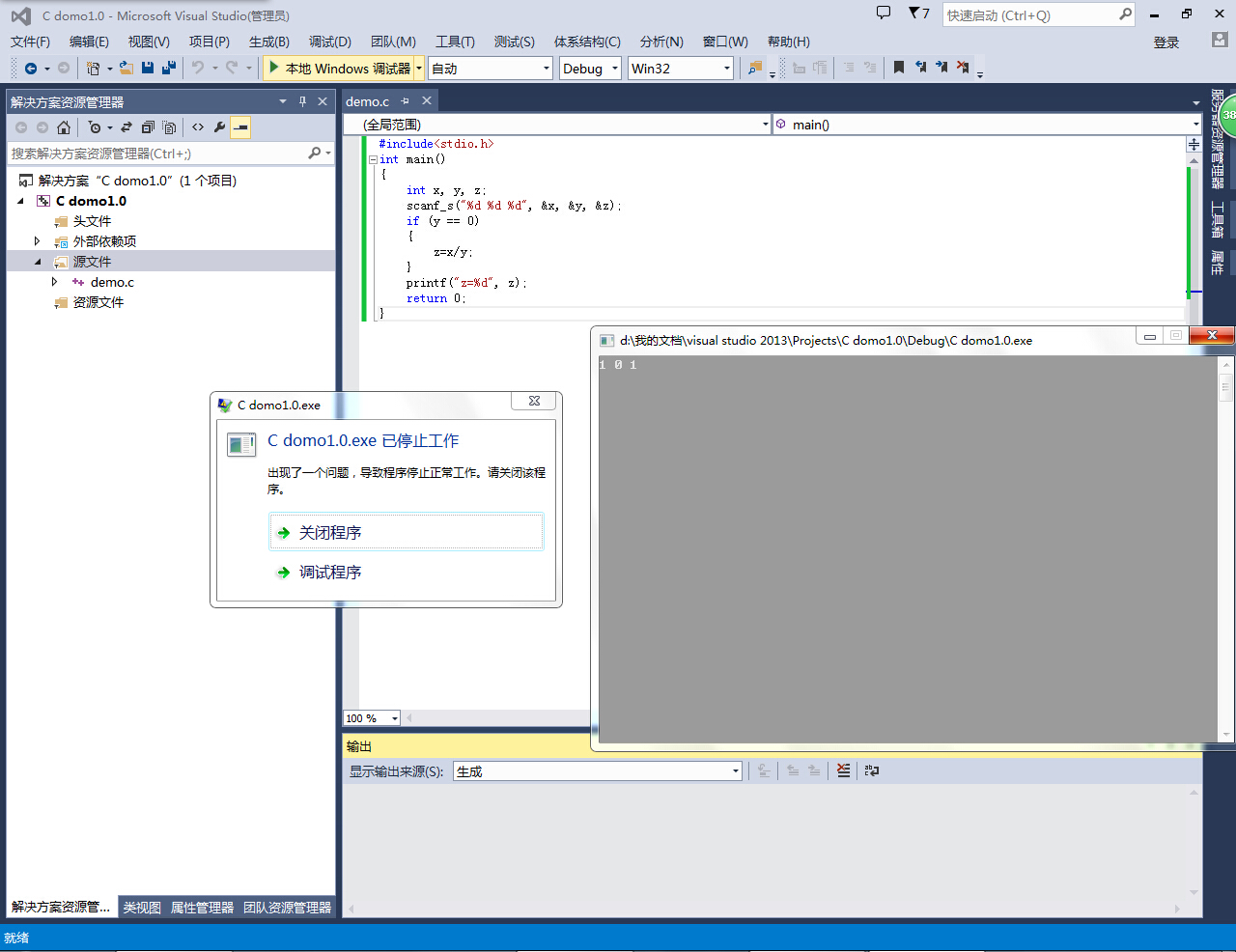This screenshot has height=952, width=1236.
Task: Clear all output with the Clear All icon
Action: [843, 770]
